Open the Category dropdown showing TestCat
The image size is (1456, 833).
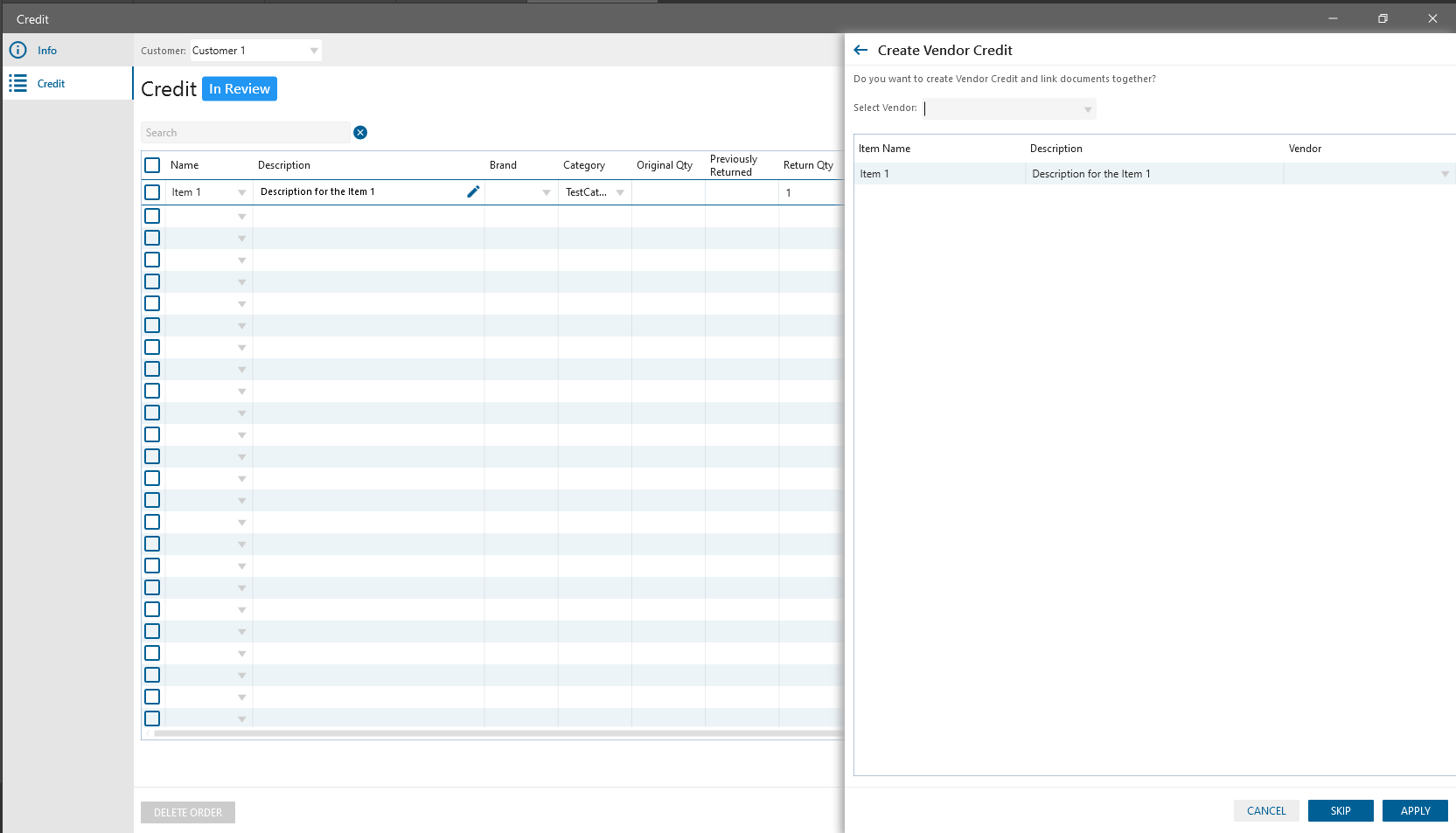(620, 192)
